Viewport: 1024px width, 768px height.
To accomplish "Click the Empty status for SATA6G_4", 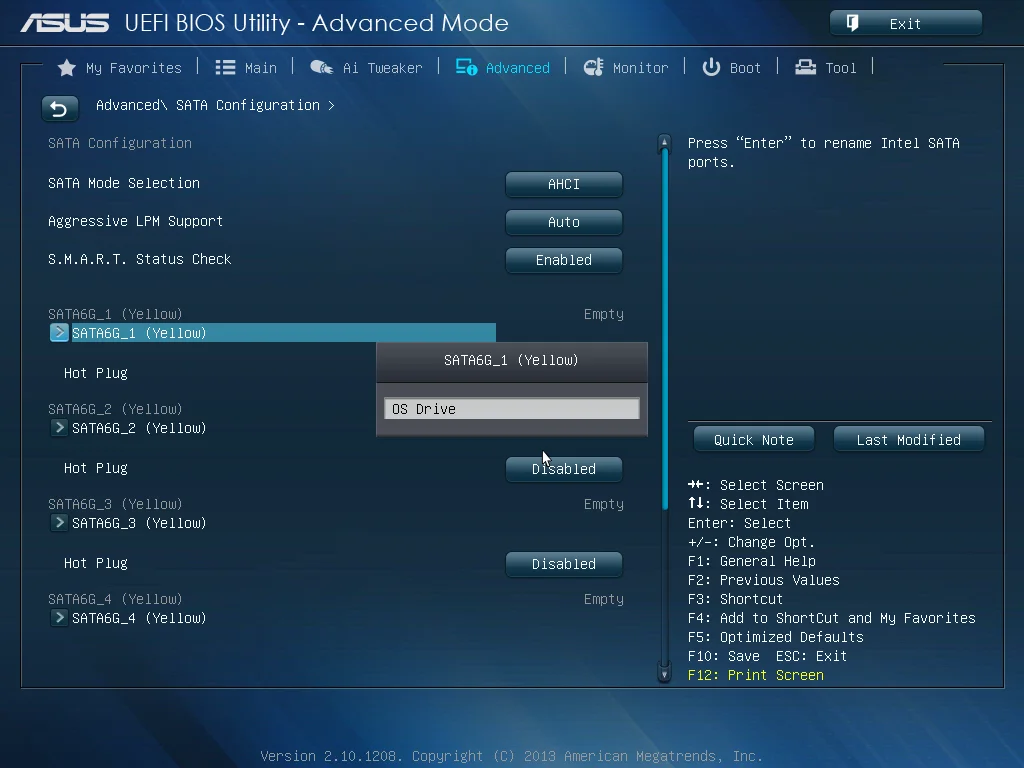I will click(x=603, y=599).
